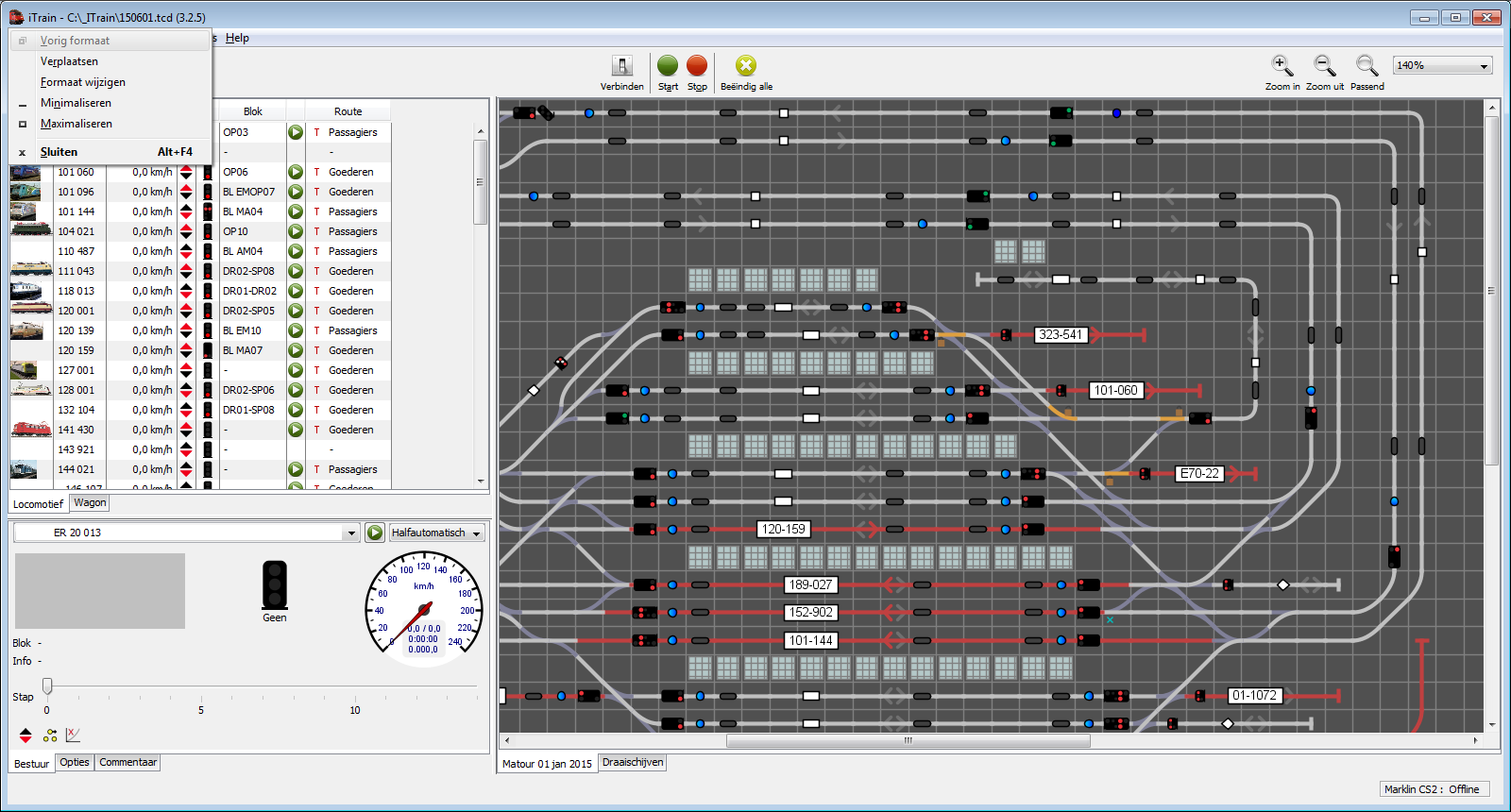1511x812 pixels.
Task: Click locomotive thumbnail for 111 043
Action: tap(31, 271)
